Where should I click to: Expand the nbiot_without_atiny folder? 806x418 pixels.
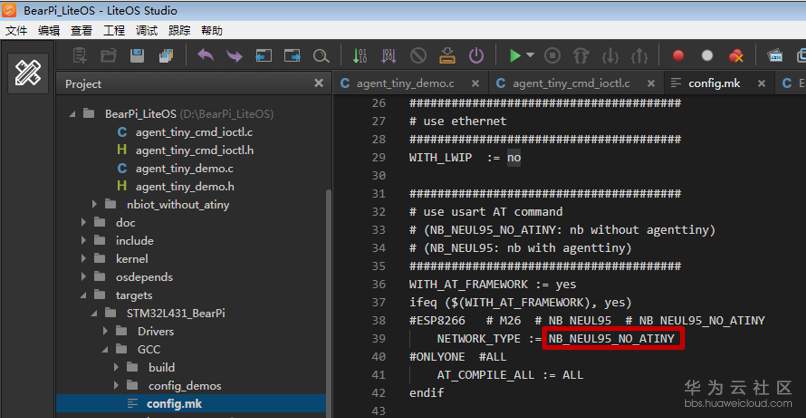(94, 205)
